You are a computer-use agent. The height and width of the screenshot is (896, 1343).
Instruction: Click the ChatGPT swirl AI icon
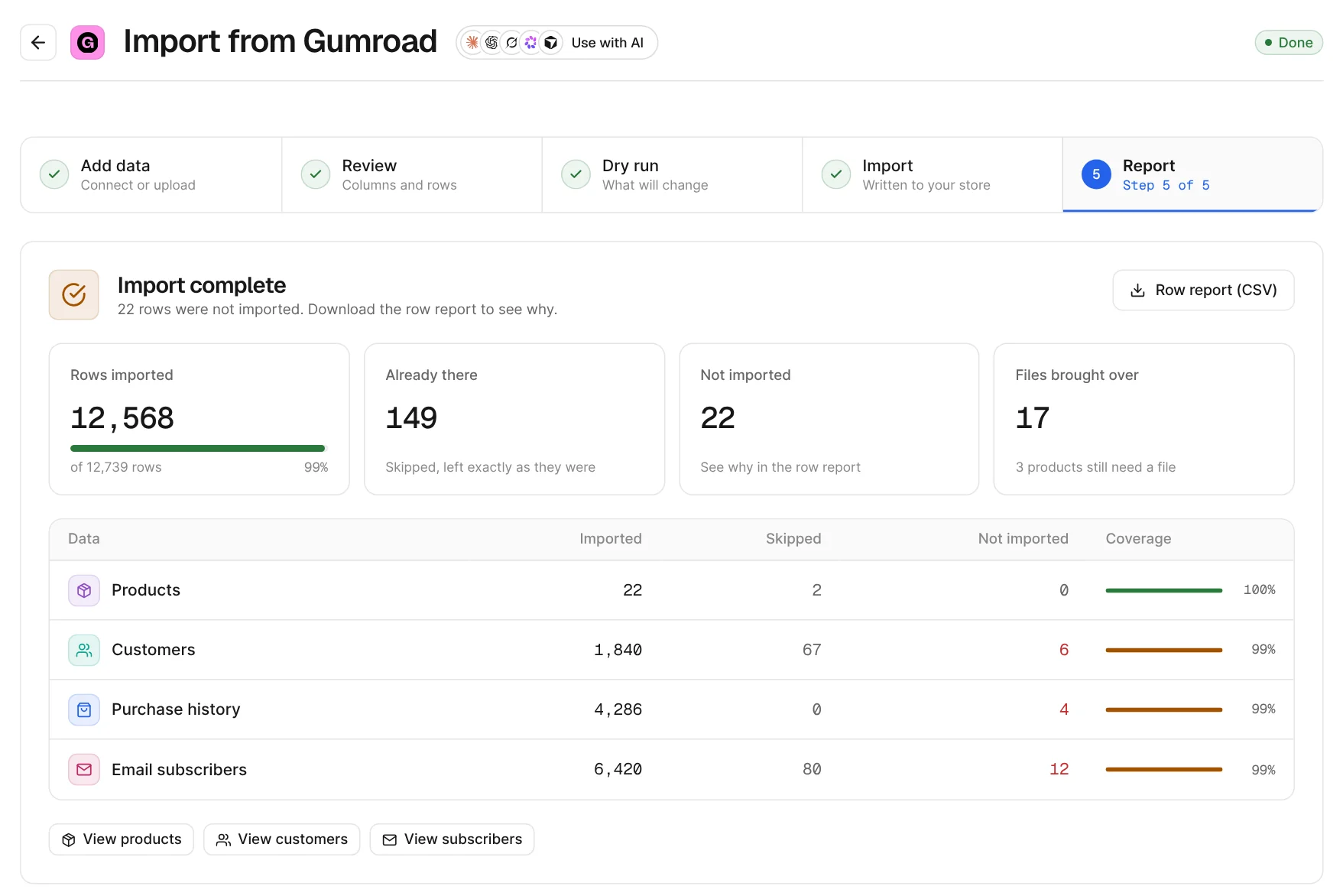(492, 43)
